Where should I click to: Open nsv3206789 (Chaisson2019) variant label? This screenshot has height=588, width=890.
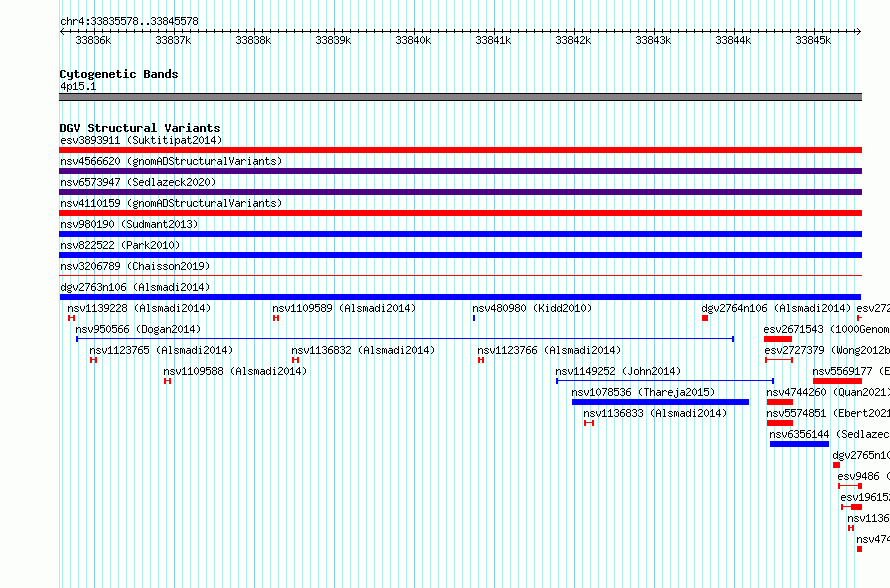point(135,266)
